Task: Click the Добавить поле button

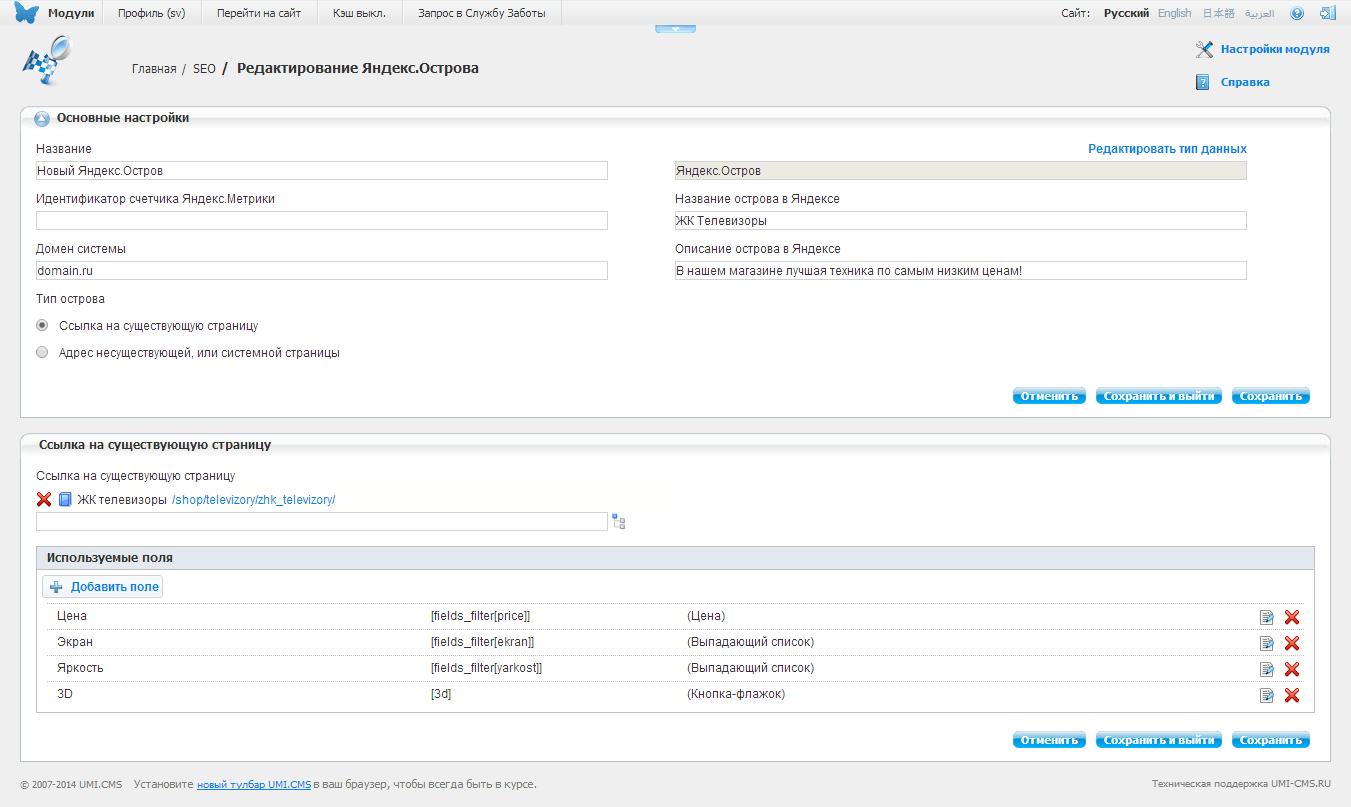Action: (103, 587)
